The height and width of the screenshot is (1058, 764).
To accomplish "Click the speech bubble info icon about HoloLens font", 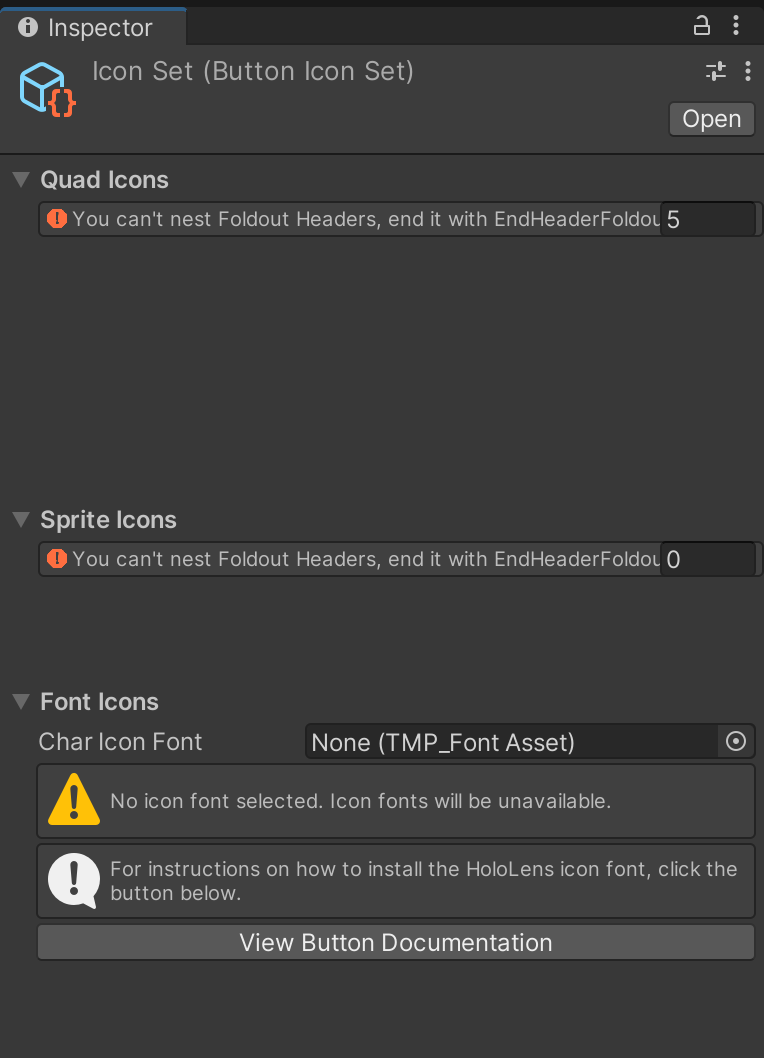I will 73,880.
